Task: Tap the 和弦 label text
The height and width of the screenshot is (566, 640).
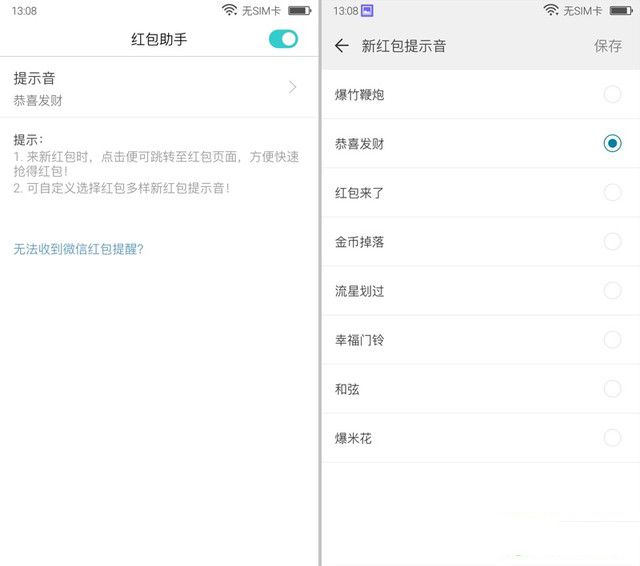Action: tap(347, 389)
